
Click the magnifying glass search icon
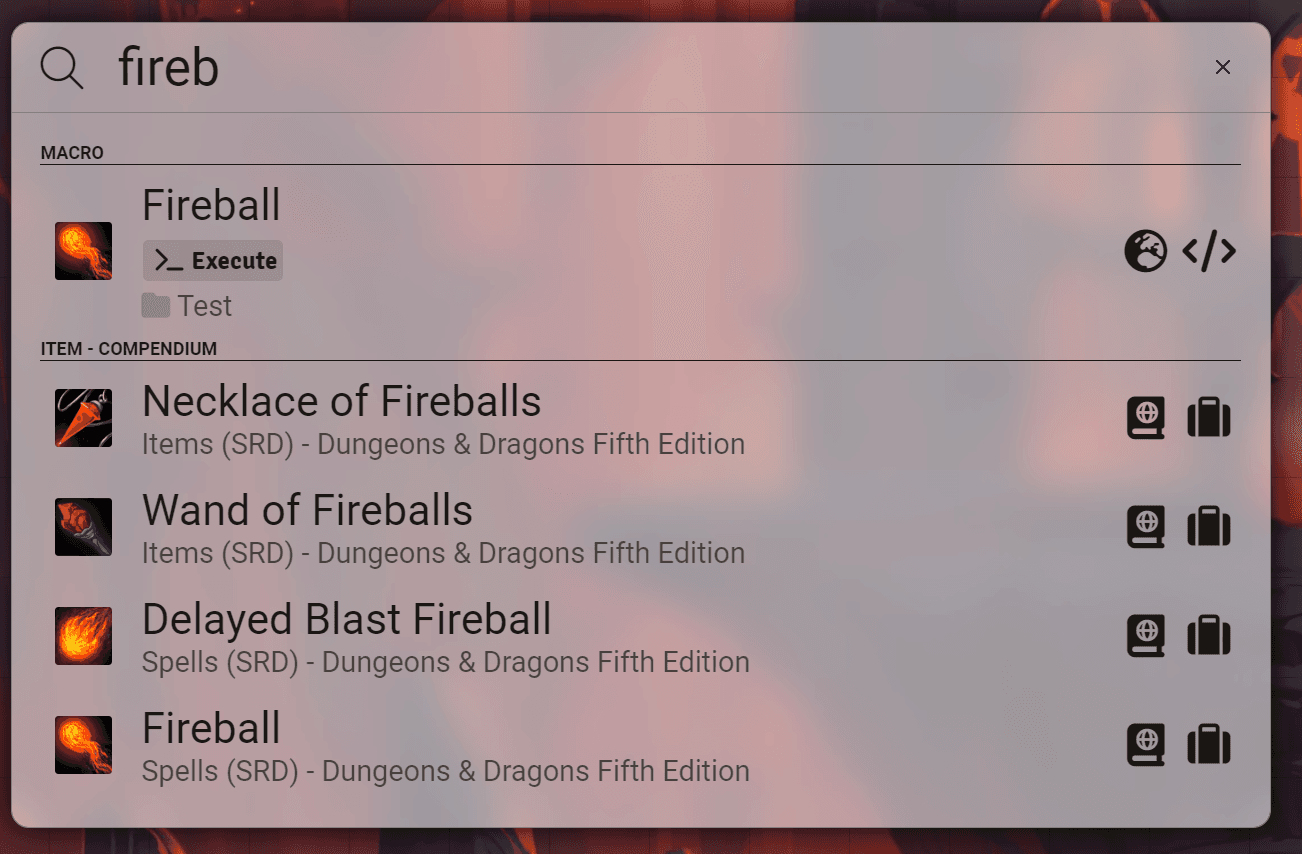(x=61, y=68)
